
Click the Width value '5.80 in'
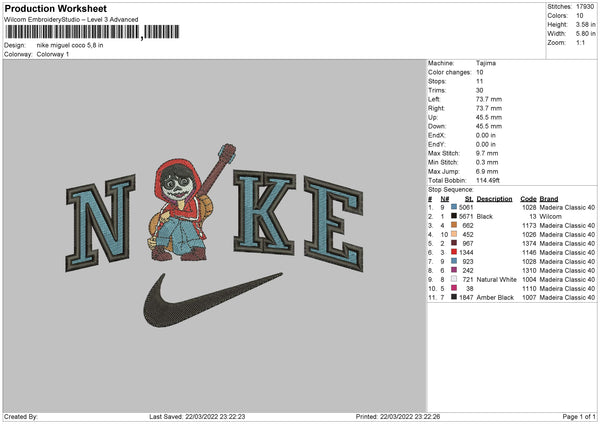585,34
